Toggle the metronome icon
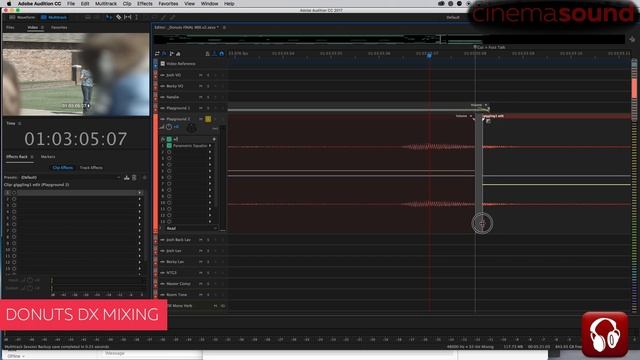 coord(207,53)
